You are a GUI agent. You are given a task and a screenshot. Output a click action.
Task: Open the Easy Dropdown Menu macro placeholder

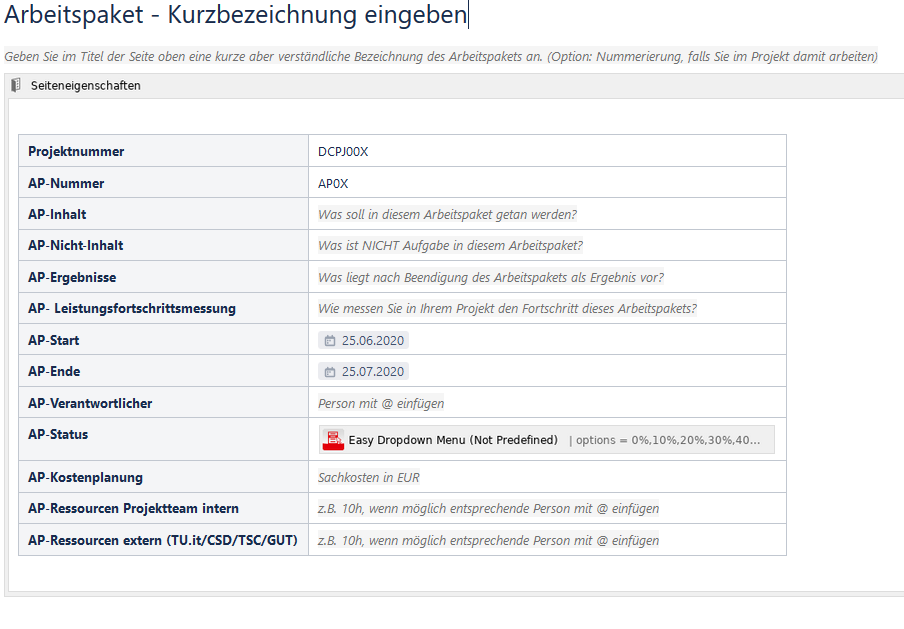[x=547, y=440]
